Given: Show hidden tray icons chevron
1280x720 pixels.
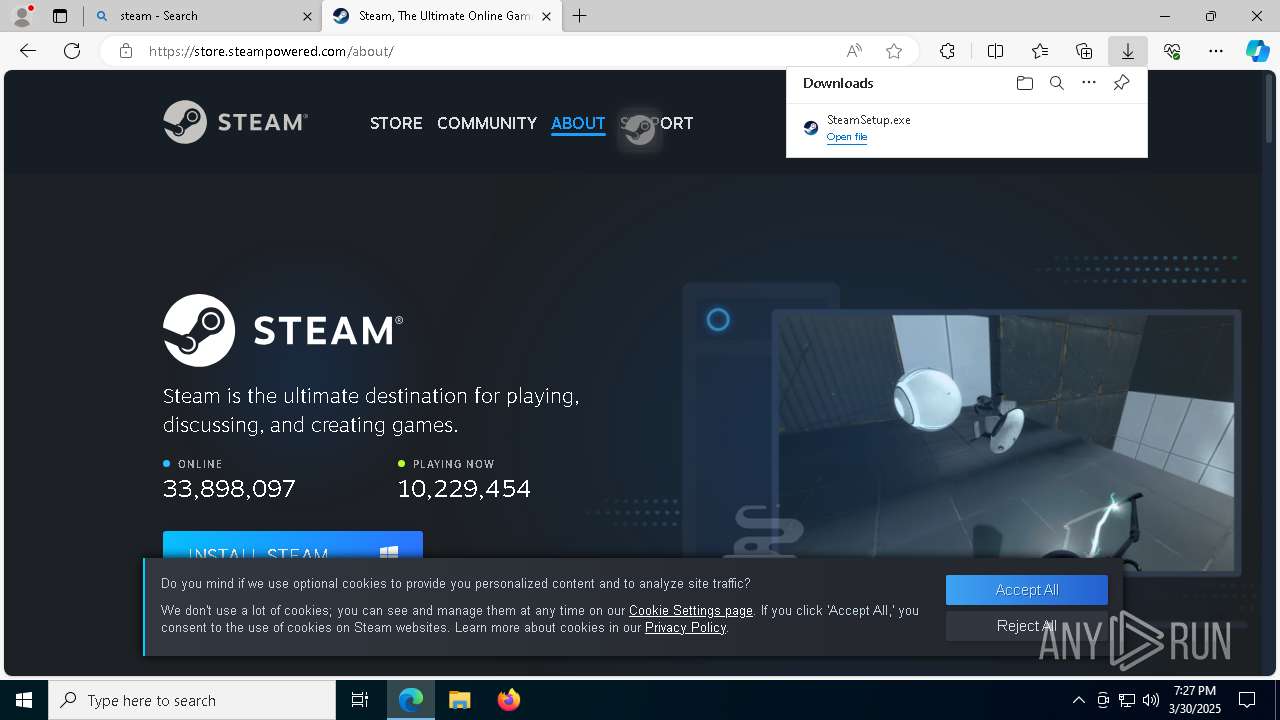Looking at the screenshot, I should (x=1078, y=700).
